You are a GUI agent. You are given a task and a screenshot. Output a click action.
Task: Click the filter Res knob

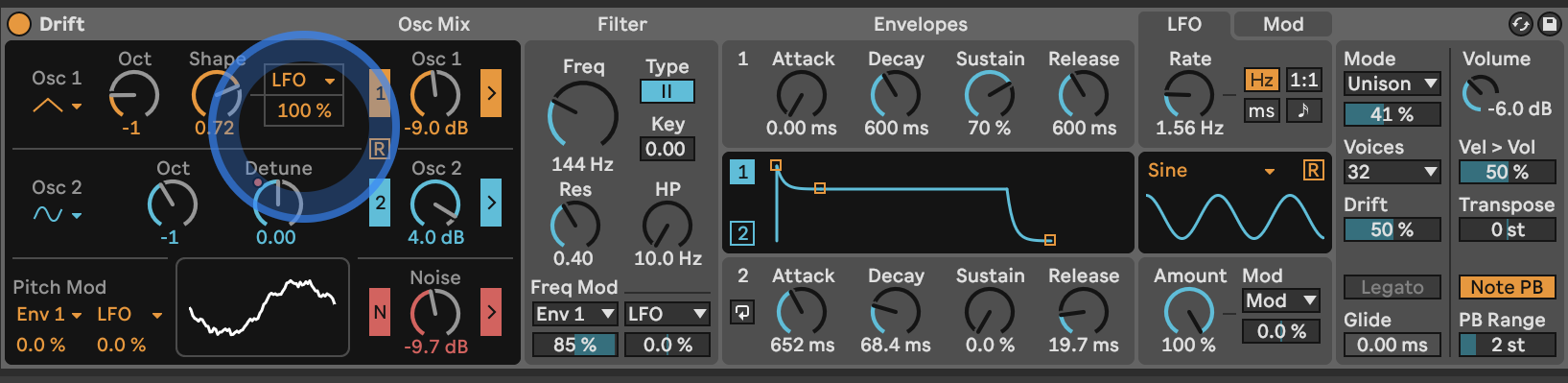click(574, 226)
